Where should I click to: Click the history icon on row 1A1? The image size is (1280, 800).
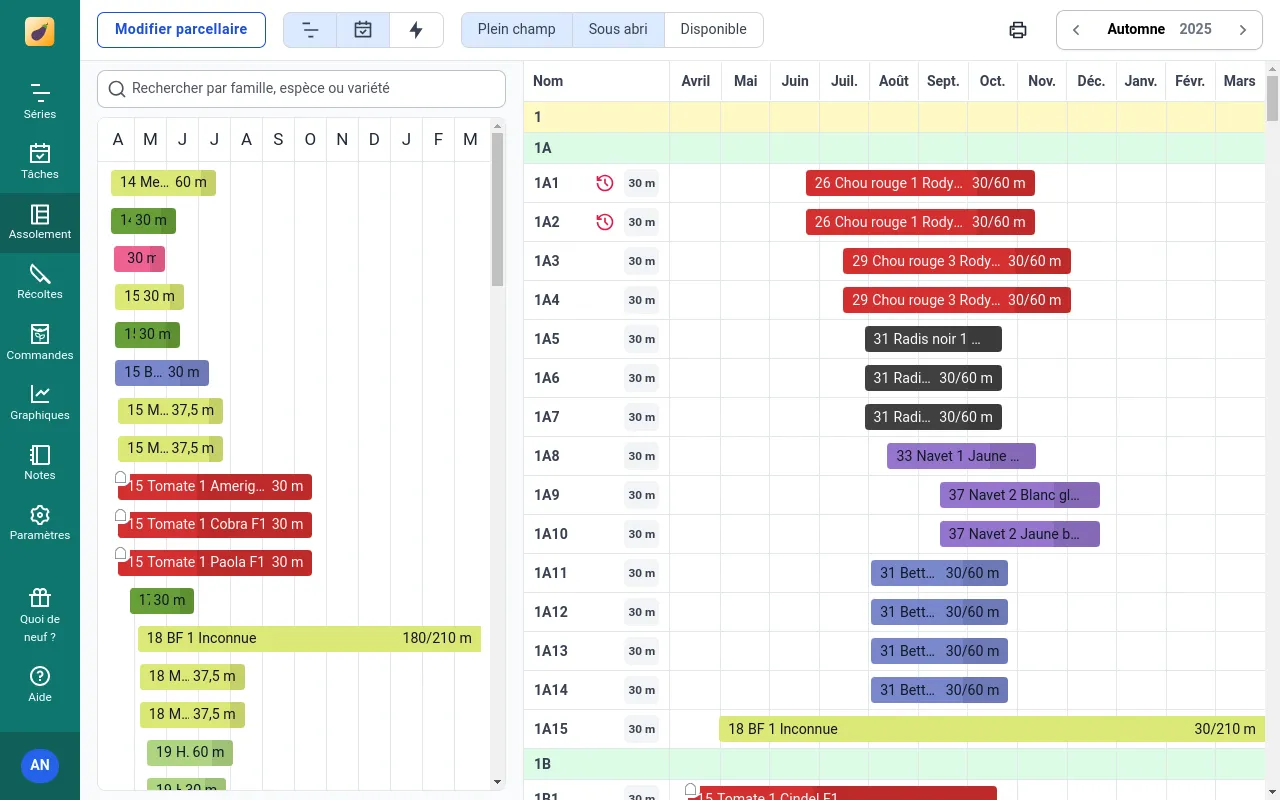click(x=604, y=183)
